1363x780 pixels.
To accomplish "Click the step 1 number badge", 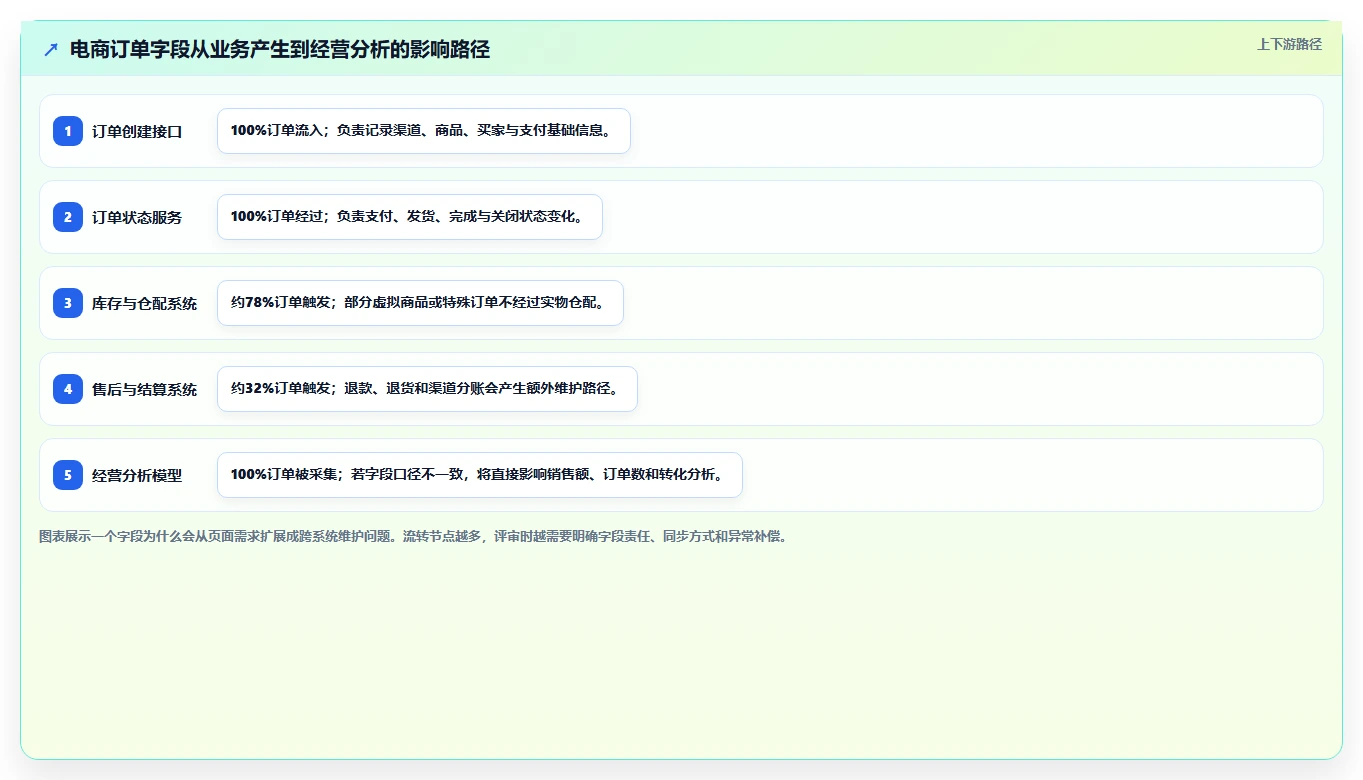I will point(68,131).
